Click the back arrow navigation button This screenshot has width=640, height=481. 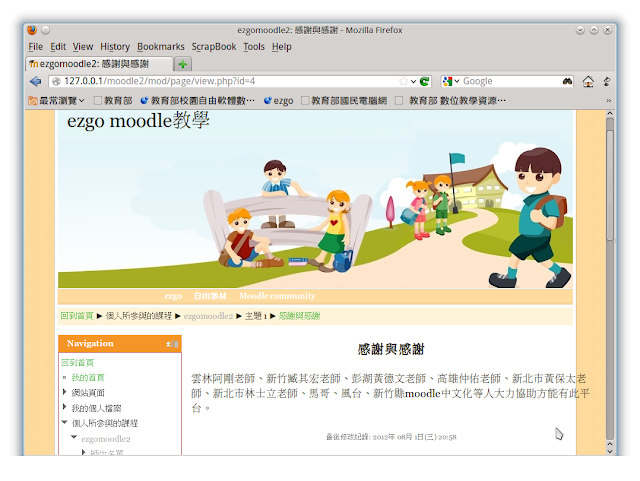(x=36, y=81)
